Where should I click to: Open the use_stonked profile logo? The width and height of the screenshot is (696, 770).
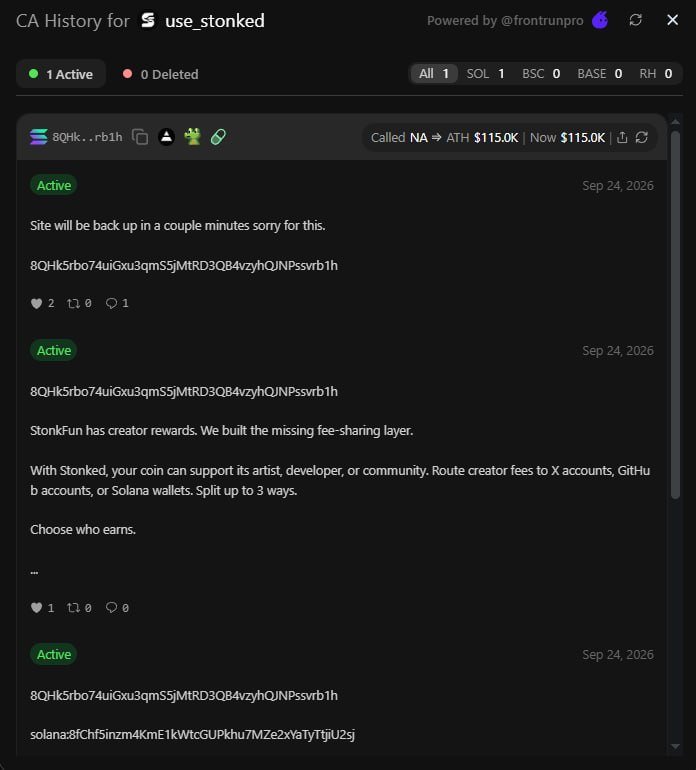pos(148,21)
